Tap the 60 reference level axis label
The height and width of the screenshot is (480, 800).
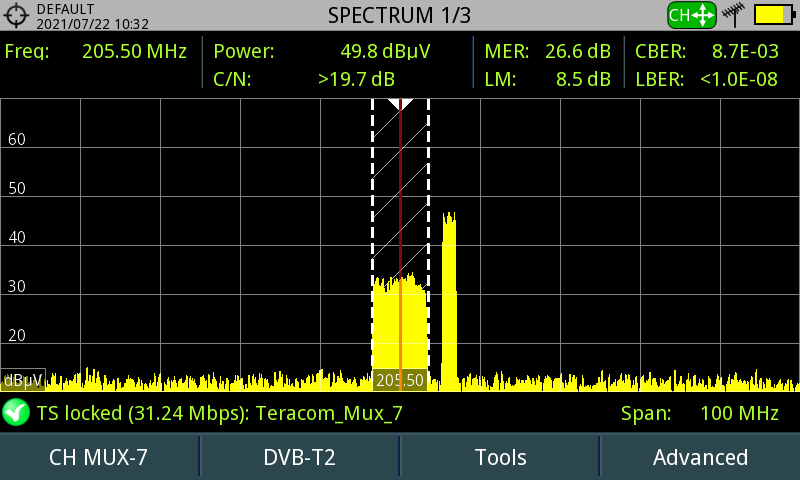click(17, 139)
